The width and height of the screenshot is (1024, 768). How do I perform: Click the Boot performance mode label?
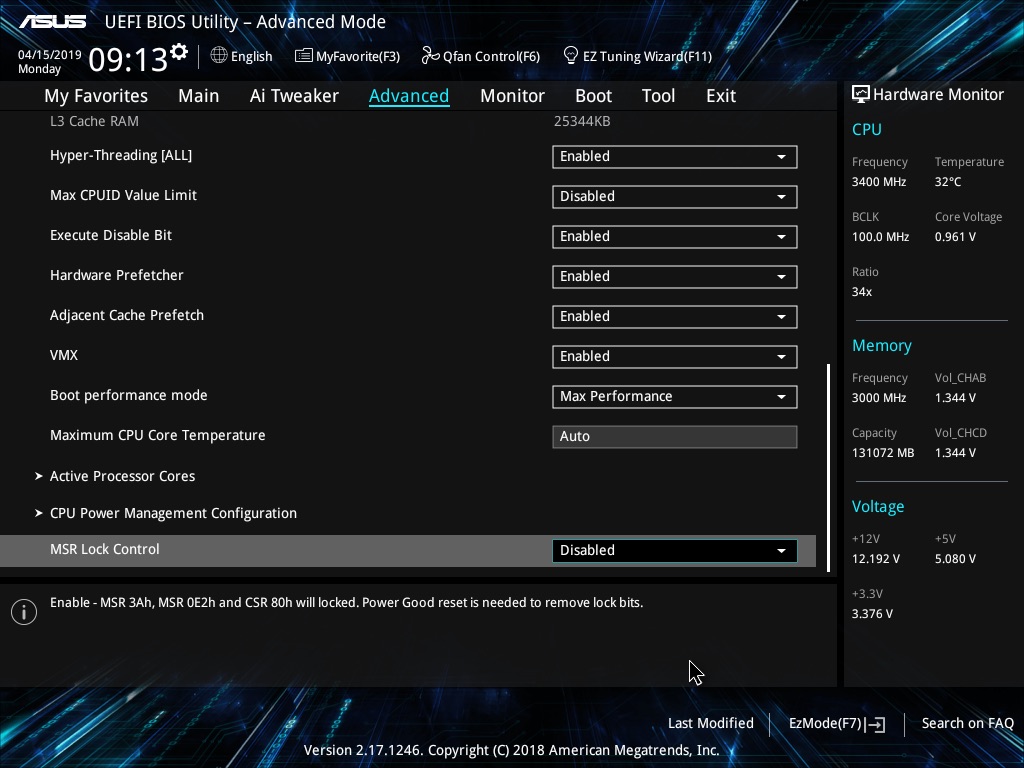tap(129, 395)
